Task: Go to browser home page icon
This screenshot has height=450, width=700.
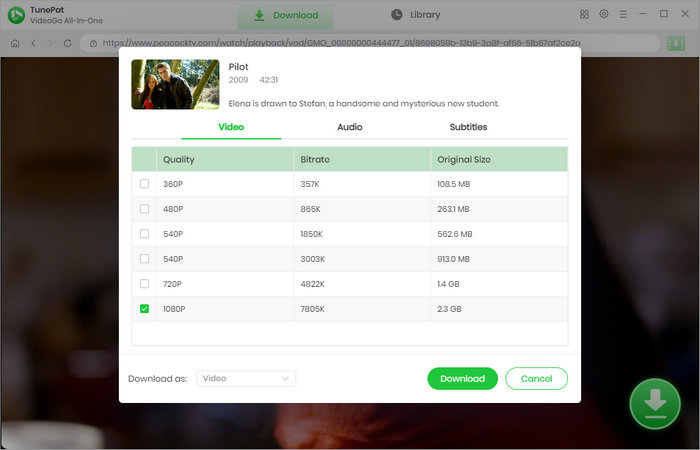Action: coord(15,43)
